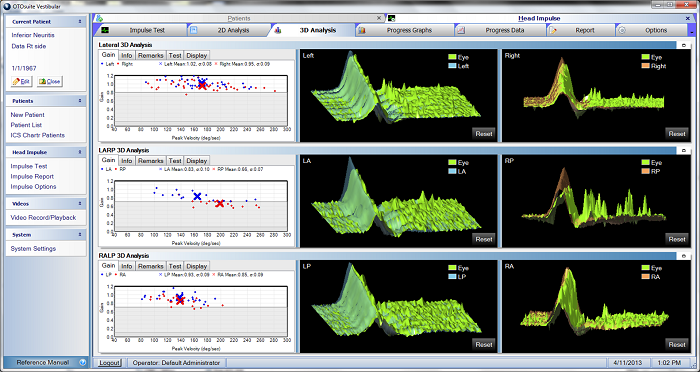Click the blue Left legend swatch

pyautogui.click(x=452, y=66)
